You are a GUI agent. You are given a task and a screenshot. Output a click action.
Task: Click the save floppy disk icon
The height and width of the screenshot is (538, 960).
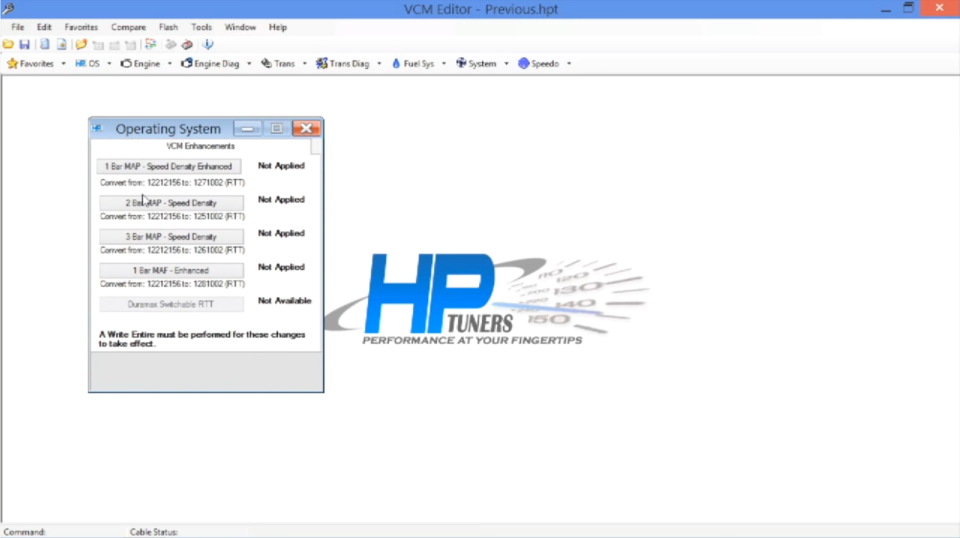point(24,44)
